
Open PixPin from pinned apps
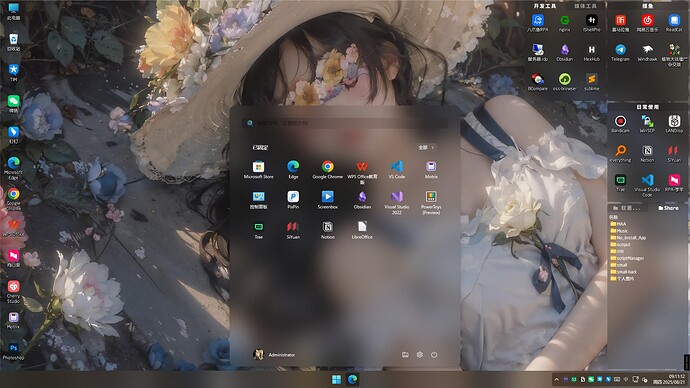click(293, 199)
